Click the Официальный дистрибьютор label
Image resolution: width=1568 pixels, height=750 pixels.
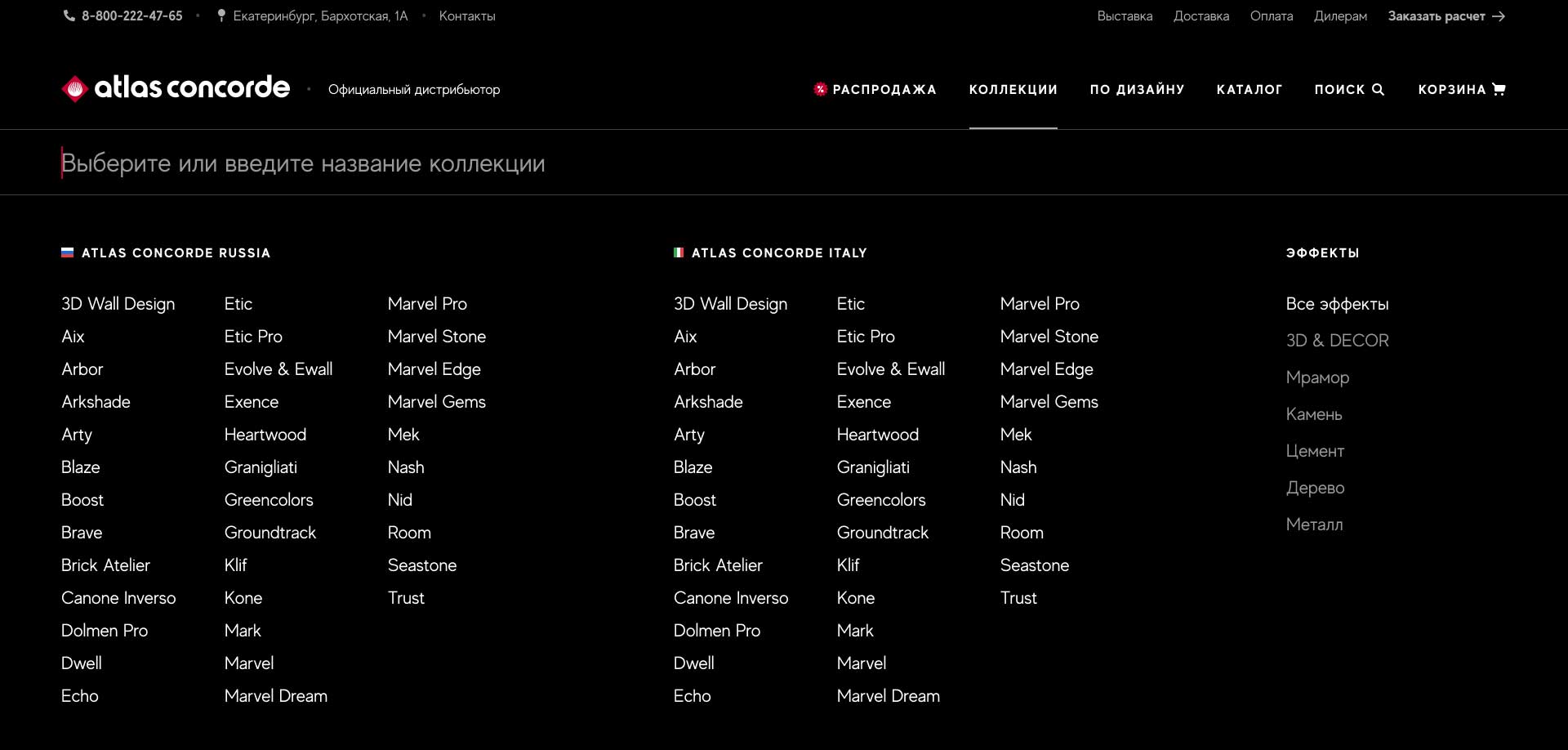[x=414, y=90]
